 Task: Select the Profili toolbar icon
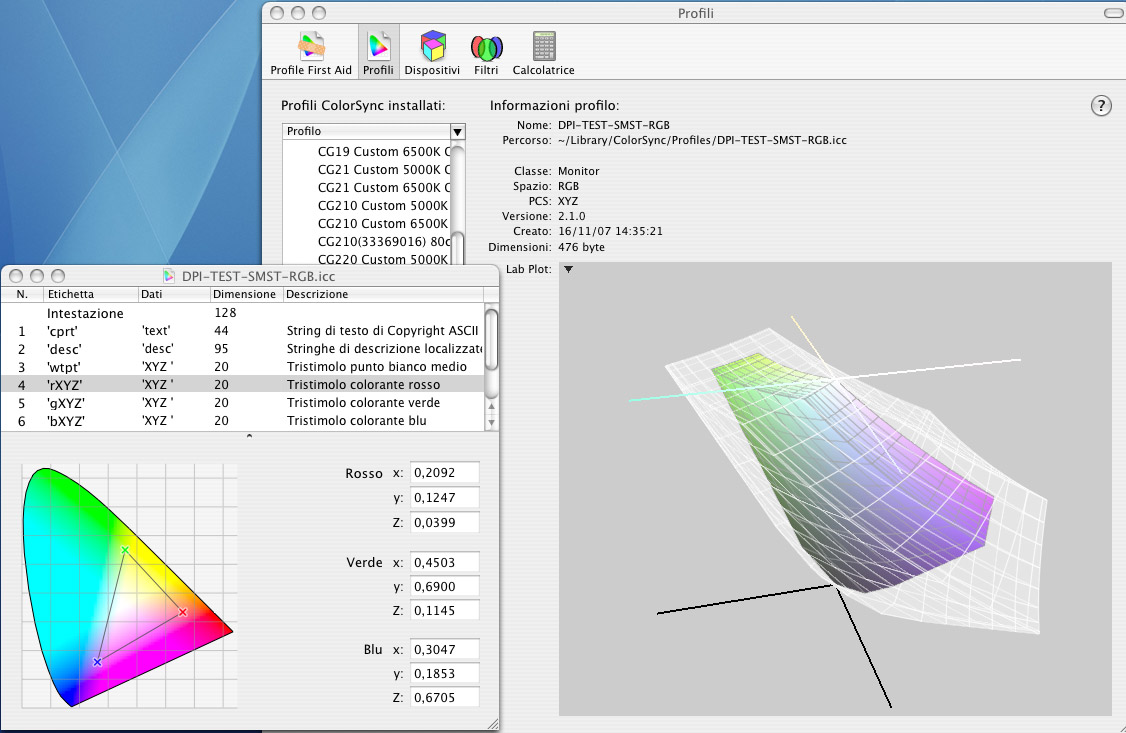[378, 53]
